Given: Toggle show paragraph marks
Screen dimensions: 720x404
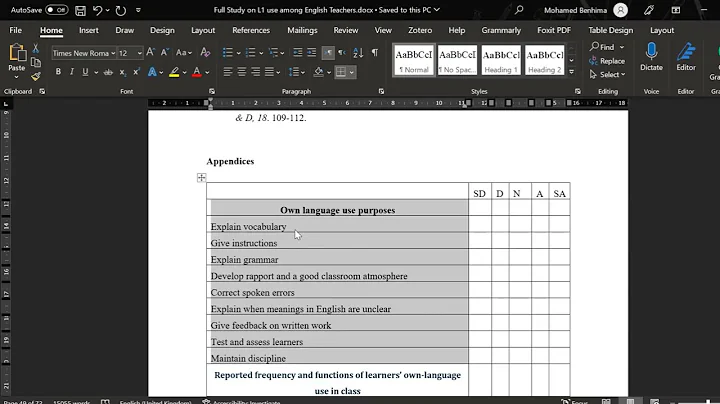Looking at the screenshot, I should click(x=375, y=52).
